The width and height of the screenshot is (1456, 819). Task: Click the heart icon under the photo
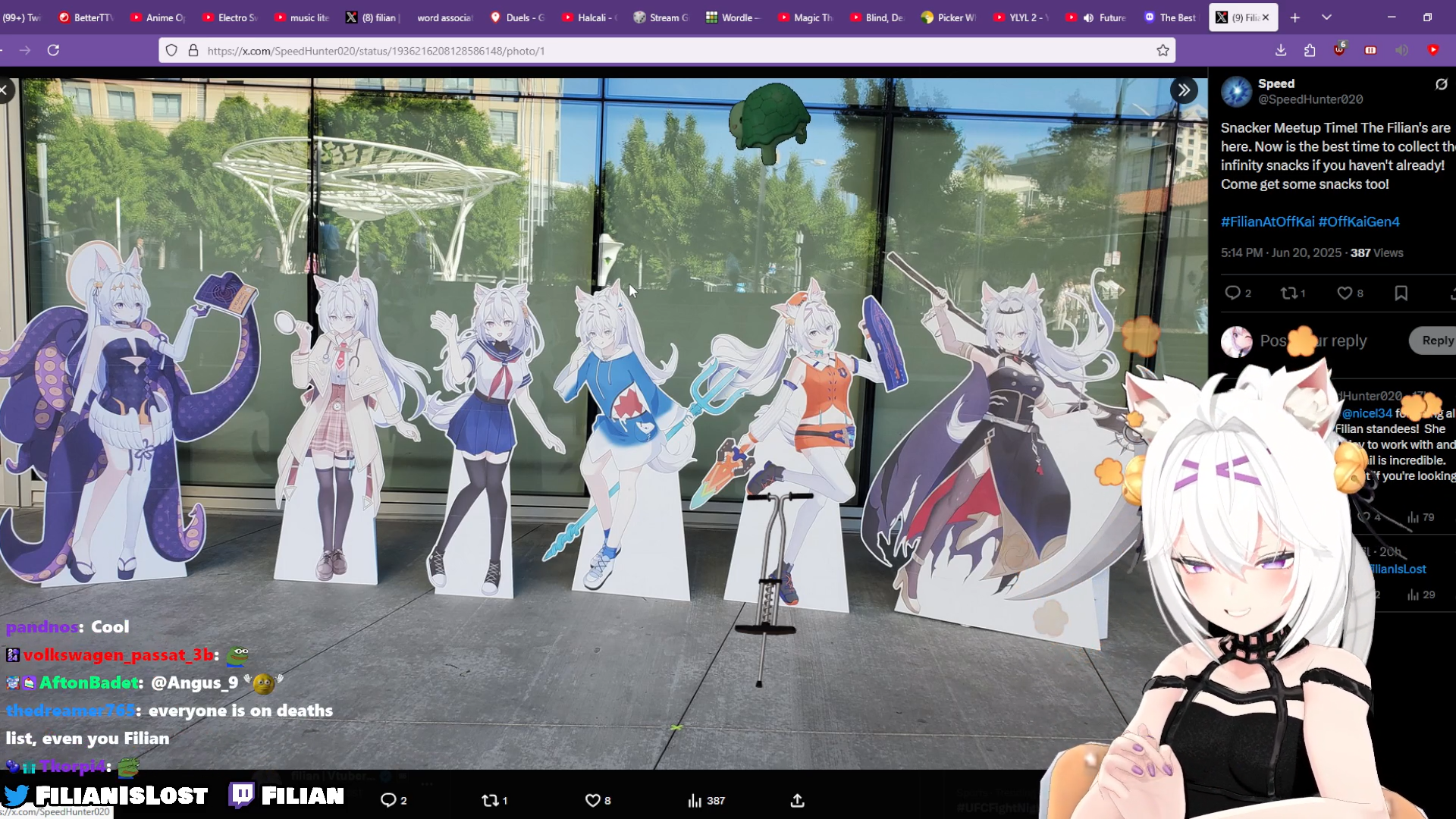(592, 801)
